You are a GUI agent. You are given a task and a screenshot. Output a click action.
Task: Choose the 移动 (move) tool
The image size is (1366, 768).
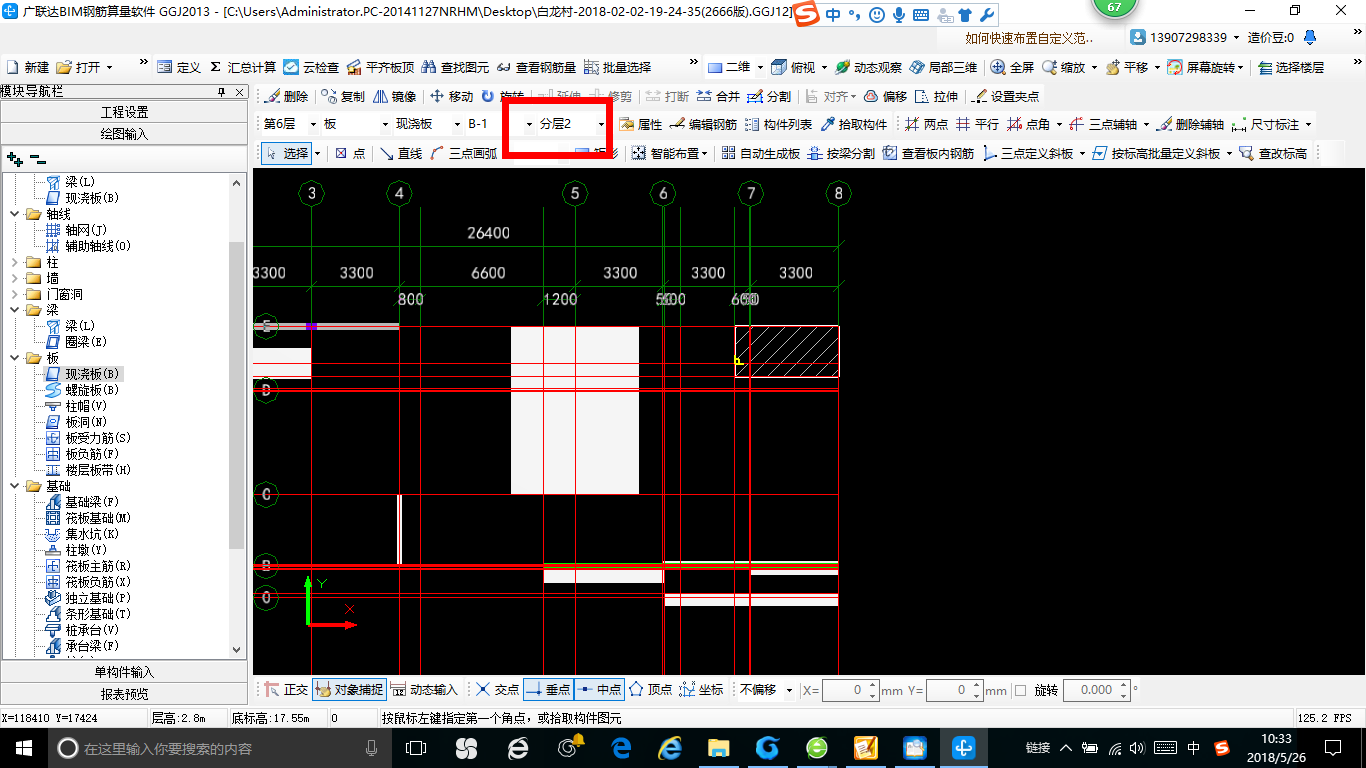click(x=452, y=97)
